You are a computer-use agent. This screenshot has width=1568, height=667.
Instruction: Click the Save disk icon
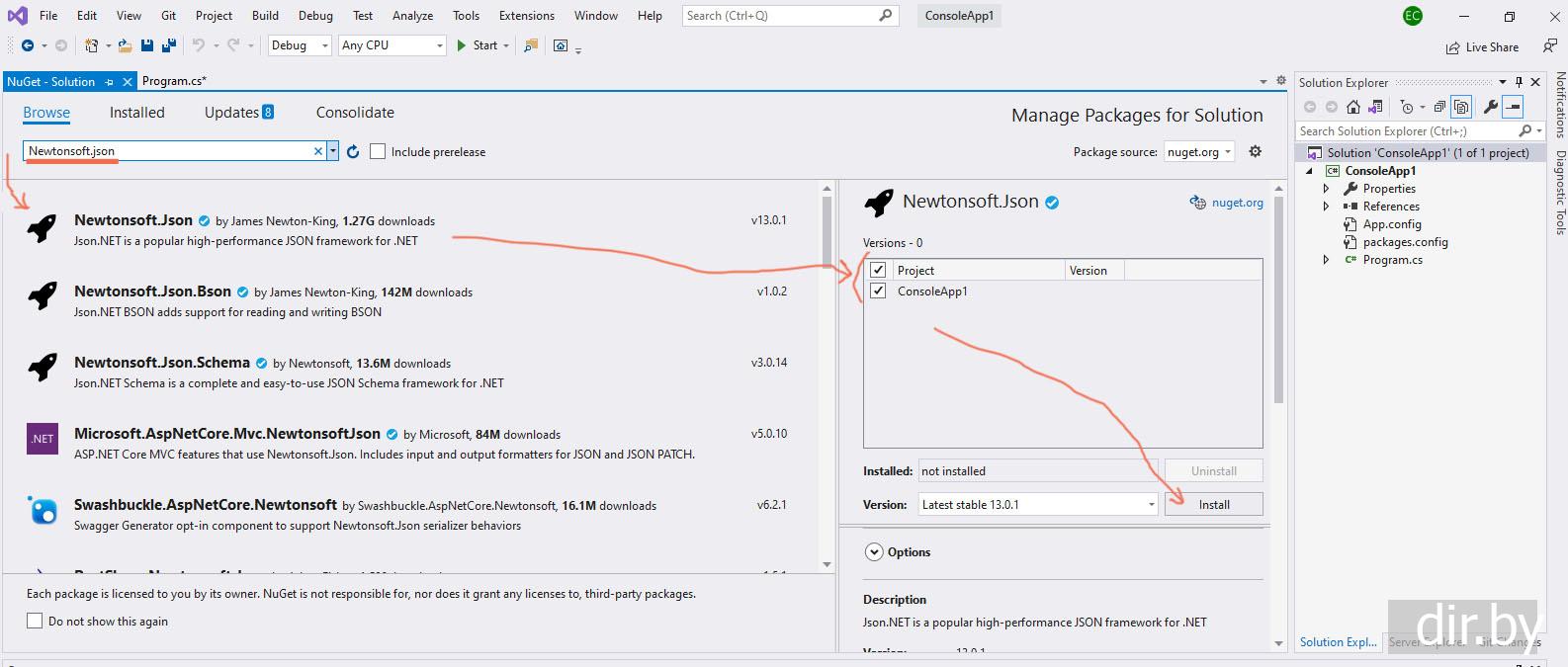coord(147,45)
